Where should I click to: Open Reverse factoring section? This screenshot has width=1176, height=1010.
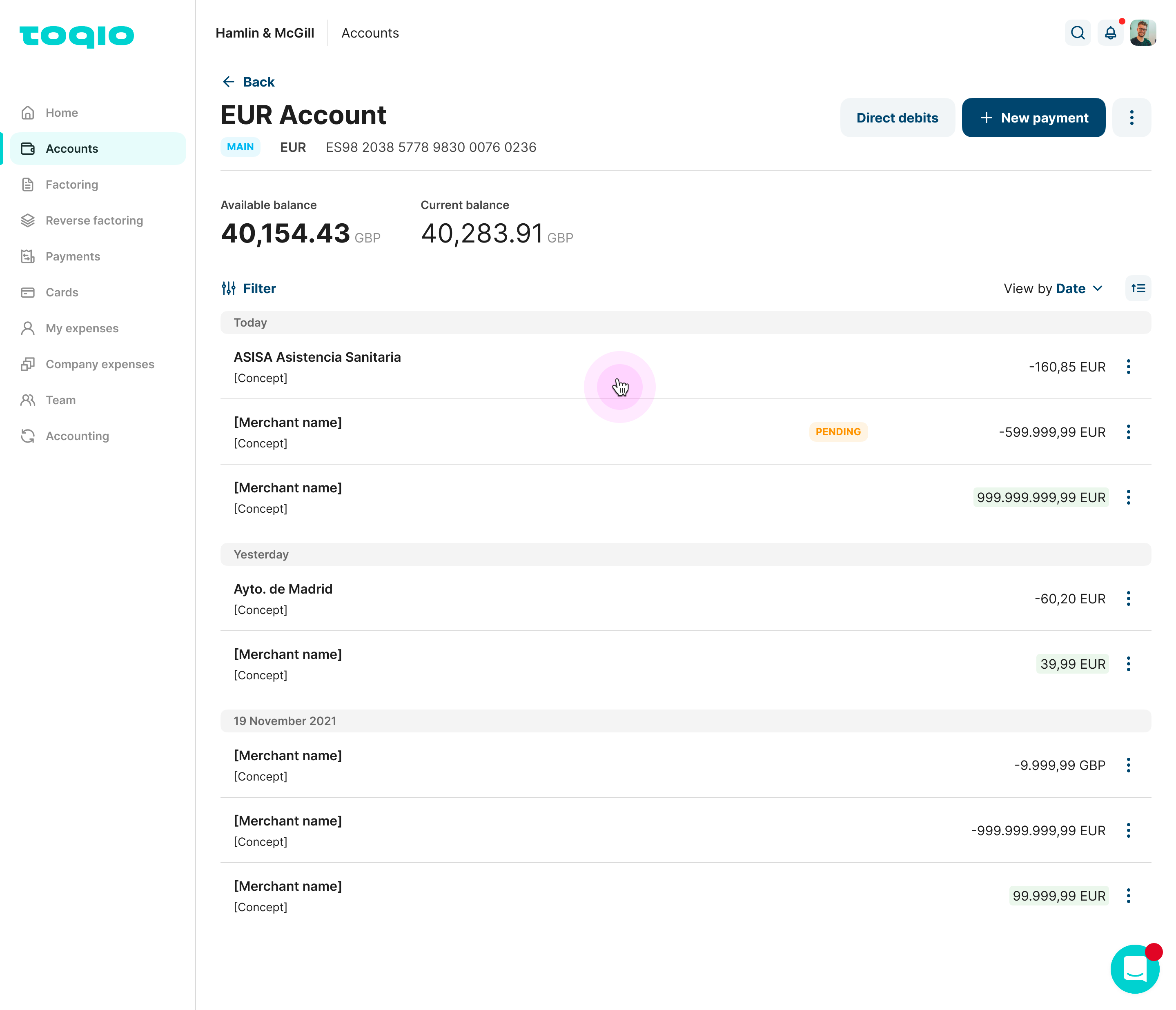(94, 220)
